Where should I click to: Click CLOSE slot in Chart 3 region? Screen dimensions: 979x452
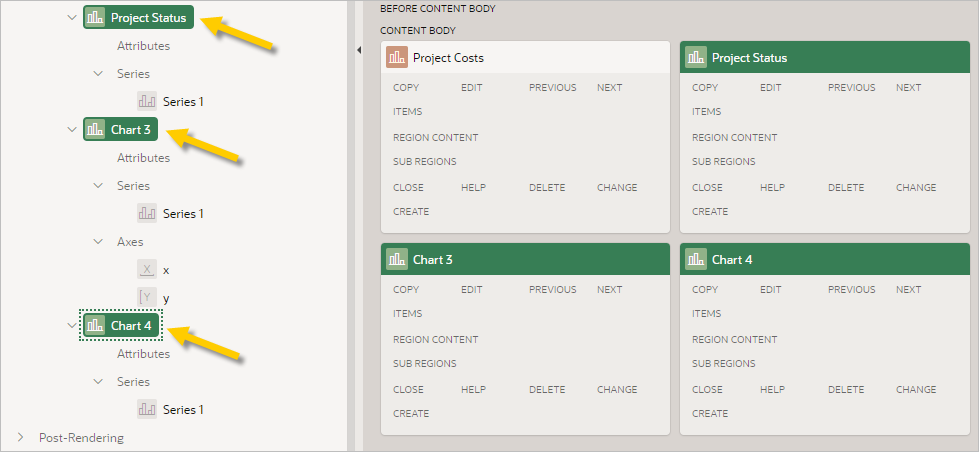tap(408, 390)
